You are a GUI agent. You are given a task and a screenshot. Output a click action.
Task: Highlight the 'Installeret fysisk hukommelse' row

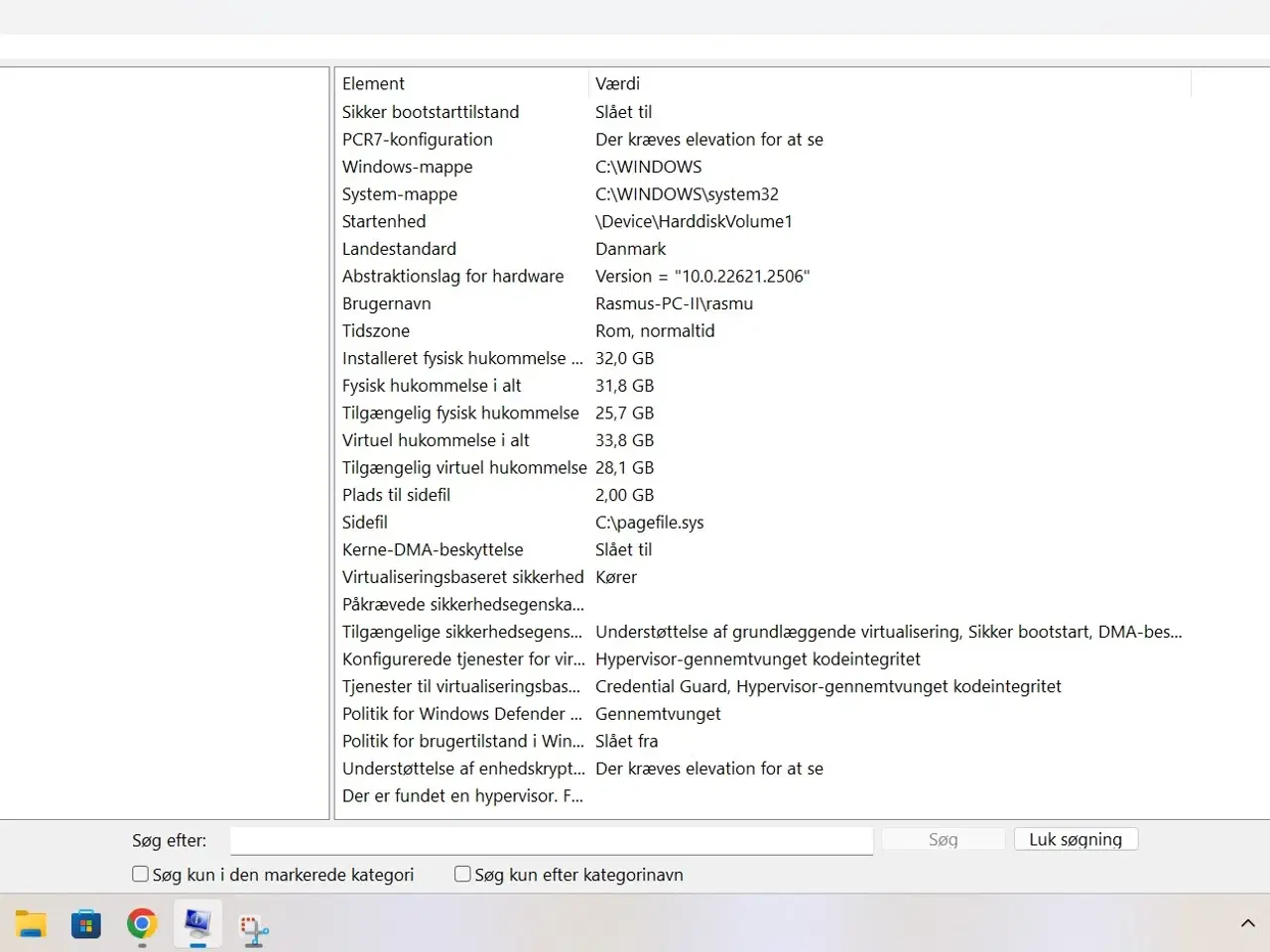[x=462, y=358]
